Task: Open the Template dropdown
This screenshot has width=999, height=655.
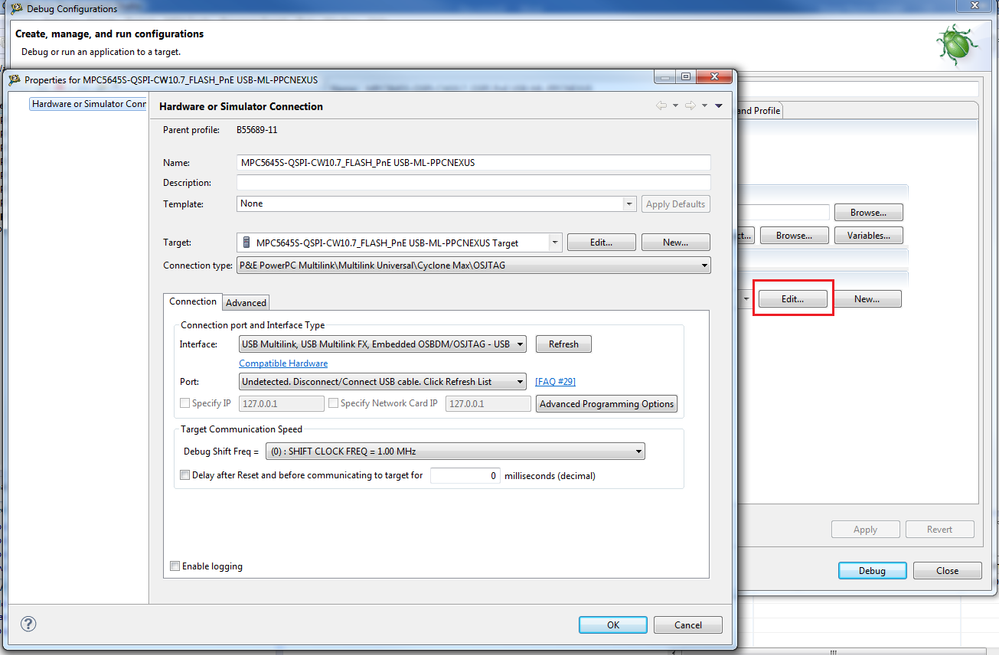Action: click(x=629, y=204)
